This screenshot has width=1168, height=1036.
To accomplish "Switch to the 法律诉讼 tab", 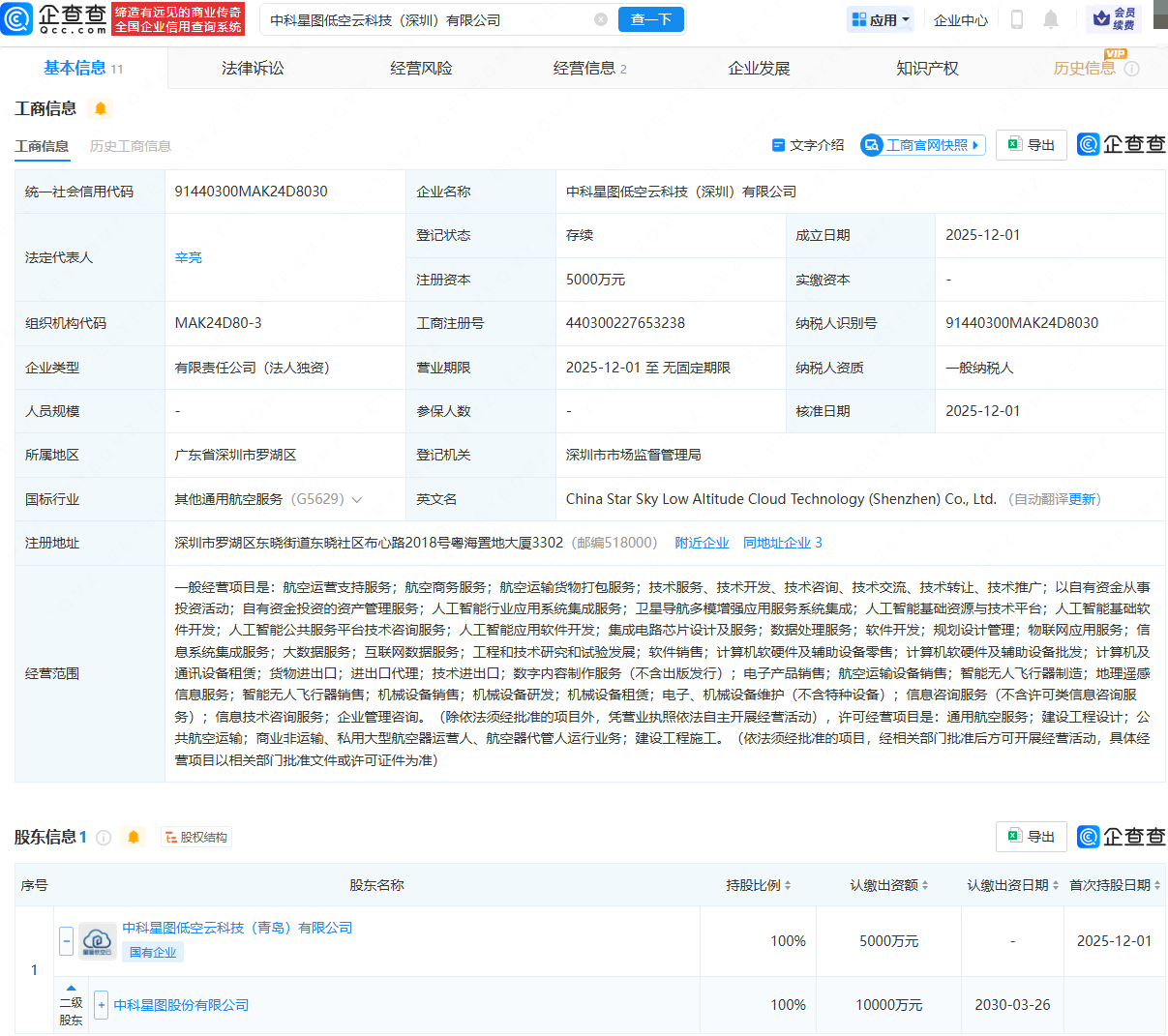I will point(253,68).
